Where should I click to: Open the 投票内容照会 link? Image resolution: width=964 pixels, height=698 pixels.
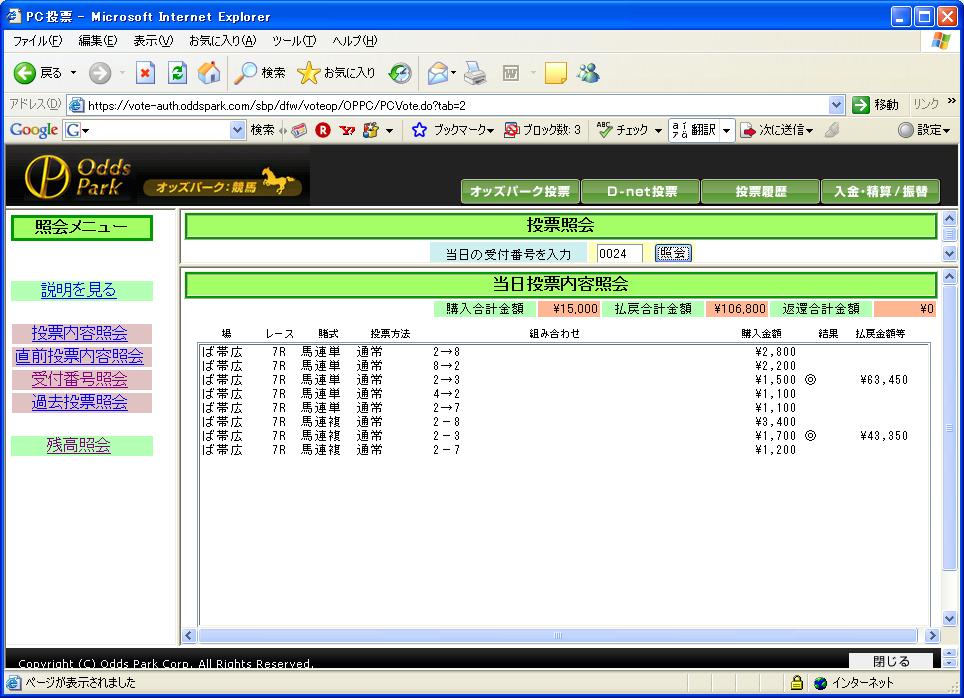(80, 333)
